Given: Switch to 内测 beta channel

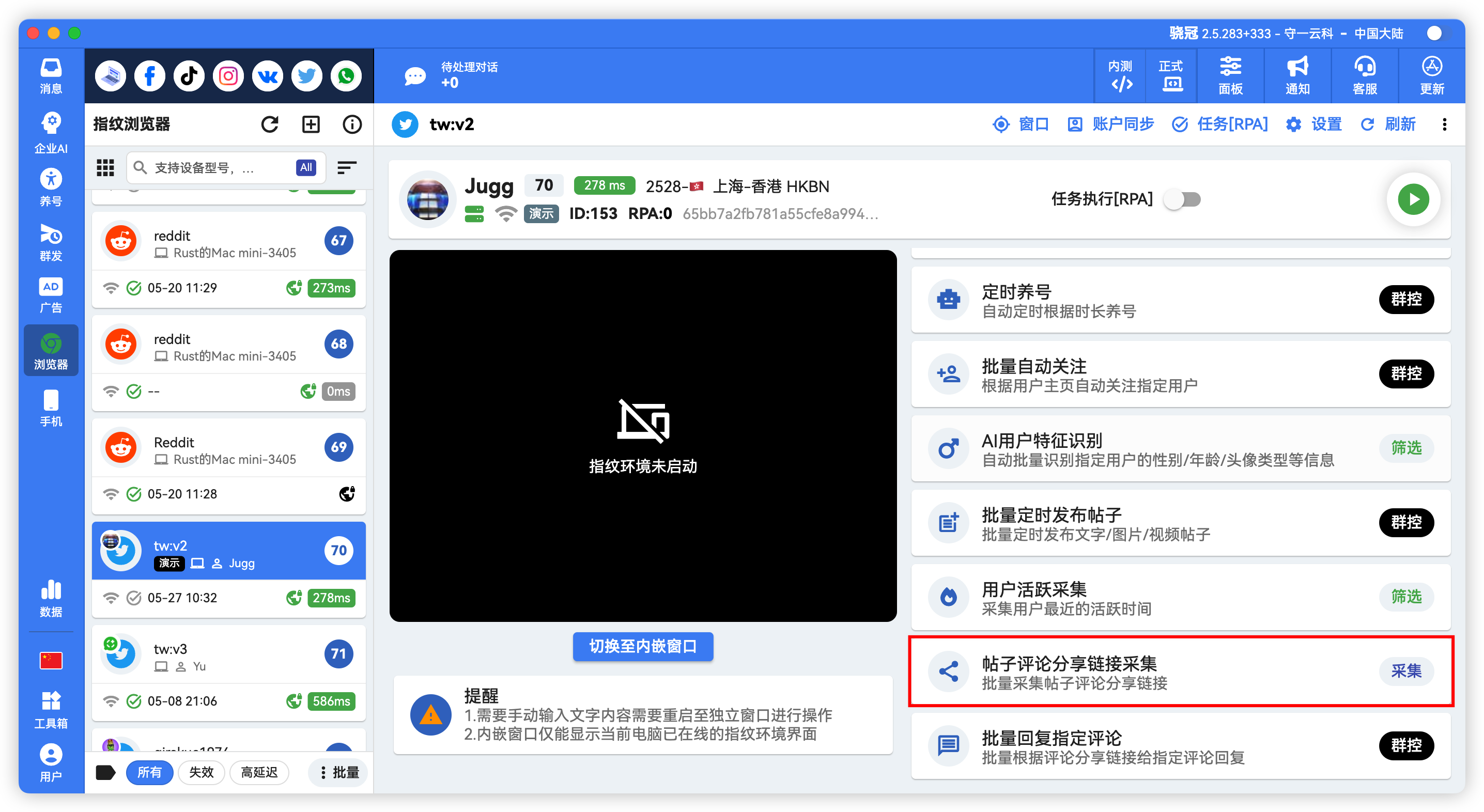Looking at the screenshot, I should (x=1120, y=76).
